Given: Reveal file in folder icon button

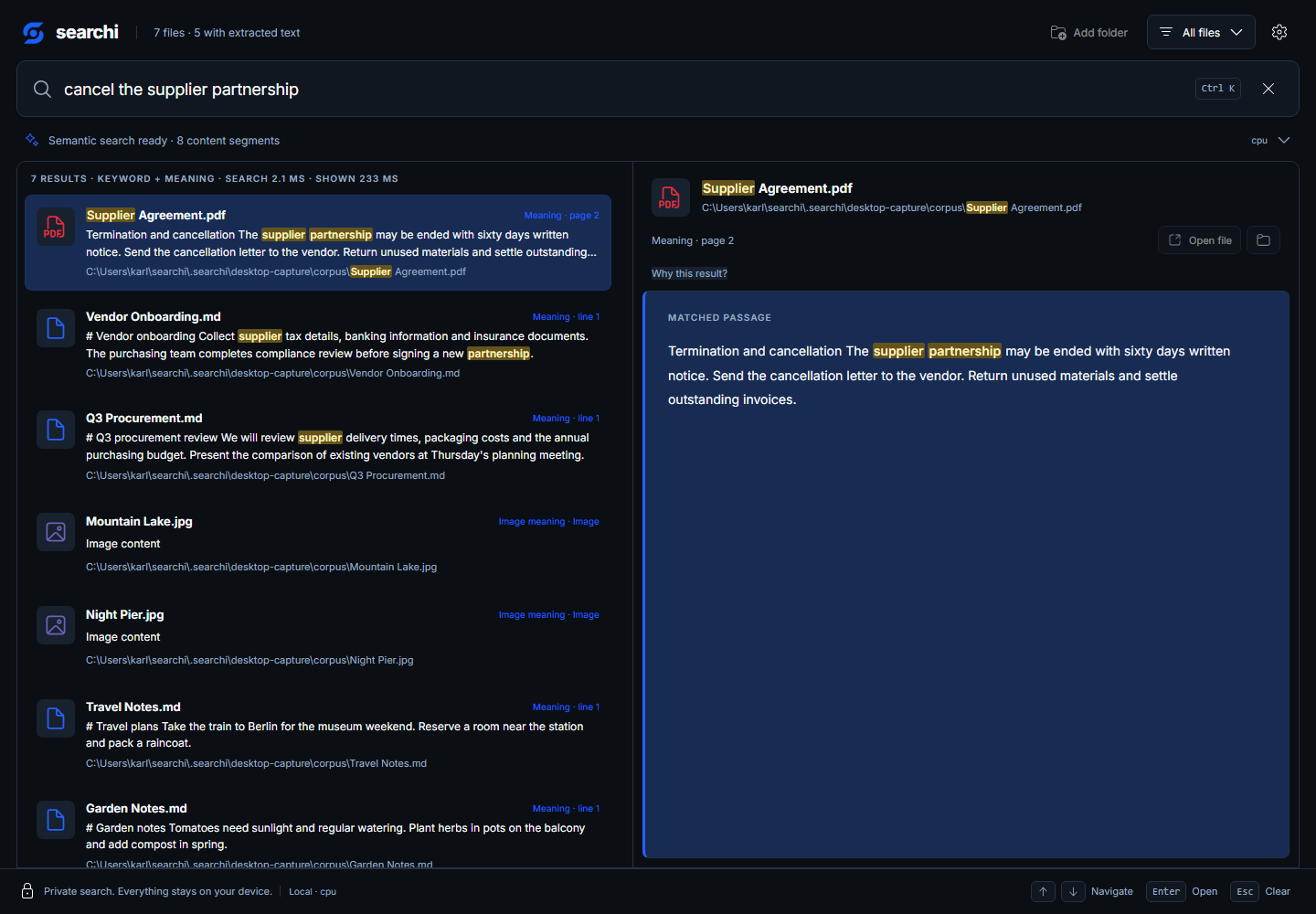Looking at the screenshot, I should (x=1263, y=240).
